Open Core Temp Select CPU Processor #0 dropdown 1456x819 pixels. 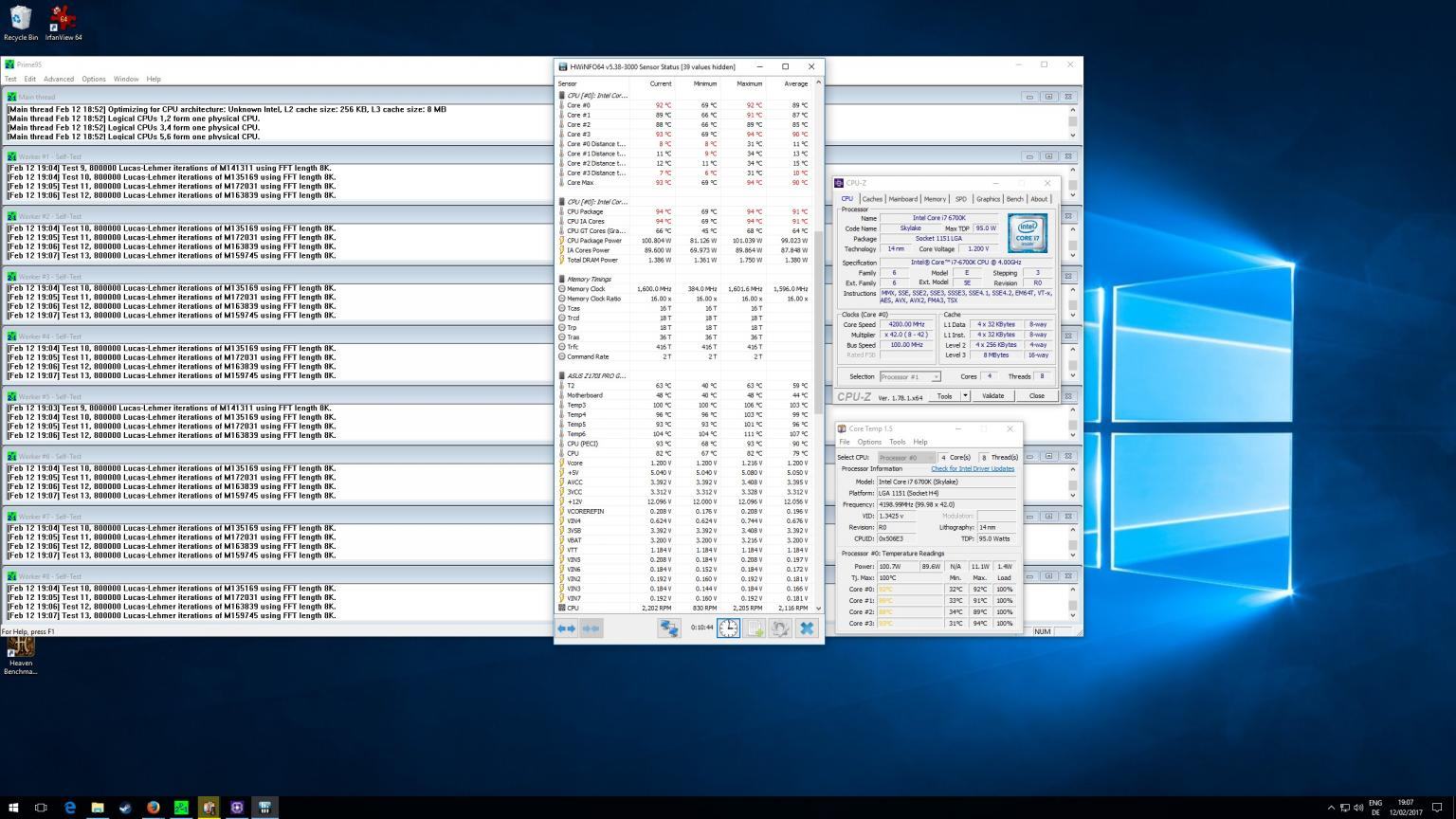point(906,457)
